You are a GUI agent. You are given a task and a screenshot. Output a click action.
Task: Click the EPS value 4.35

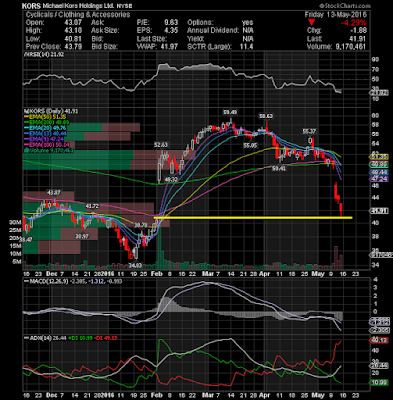coord(171,31)
